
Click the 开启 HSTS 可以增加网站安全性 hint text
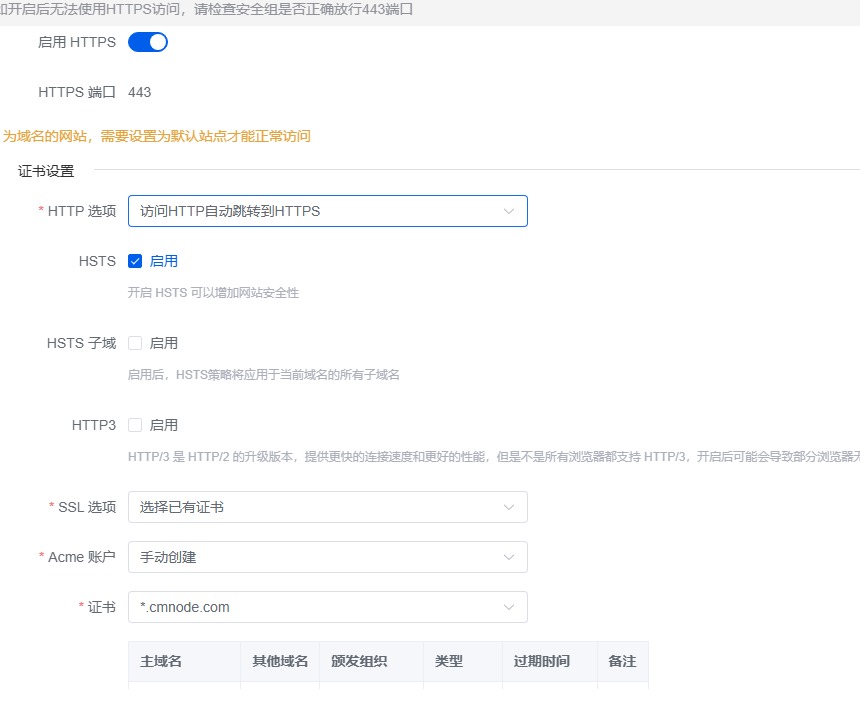[x=213, y=293]
